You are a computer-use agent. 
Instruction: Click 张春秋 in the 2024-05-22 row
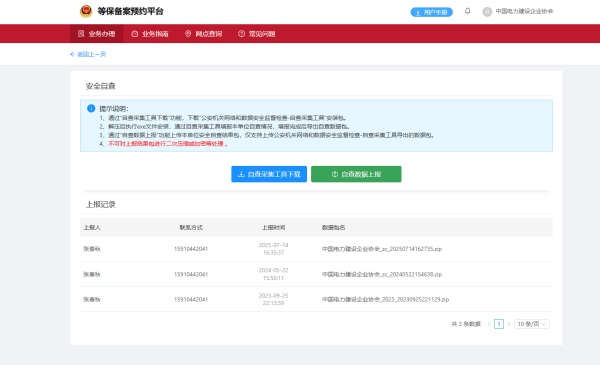[x=92, y=274]
